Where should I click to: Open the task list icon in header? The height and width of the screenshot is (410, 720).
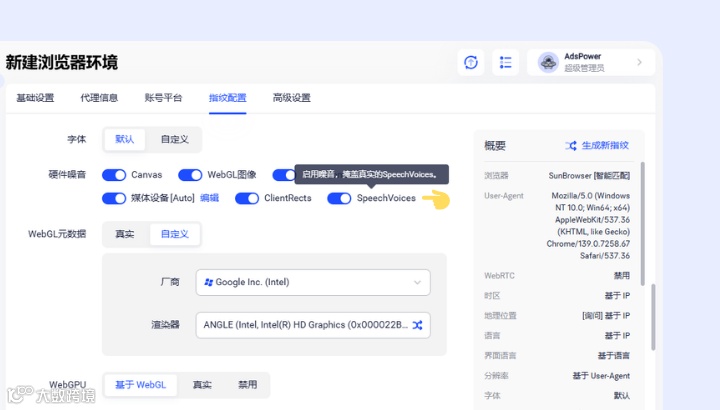505,62
